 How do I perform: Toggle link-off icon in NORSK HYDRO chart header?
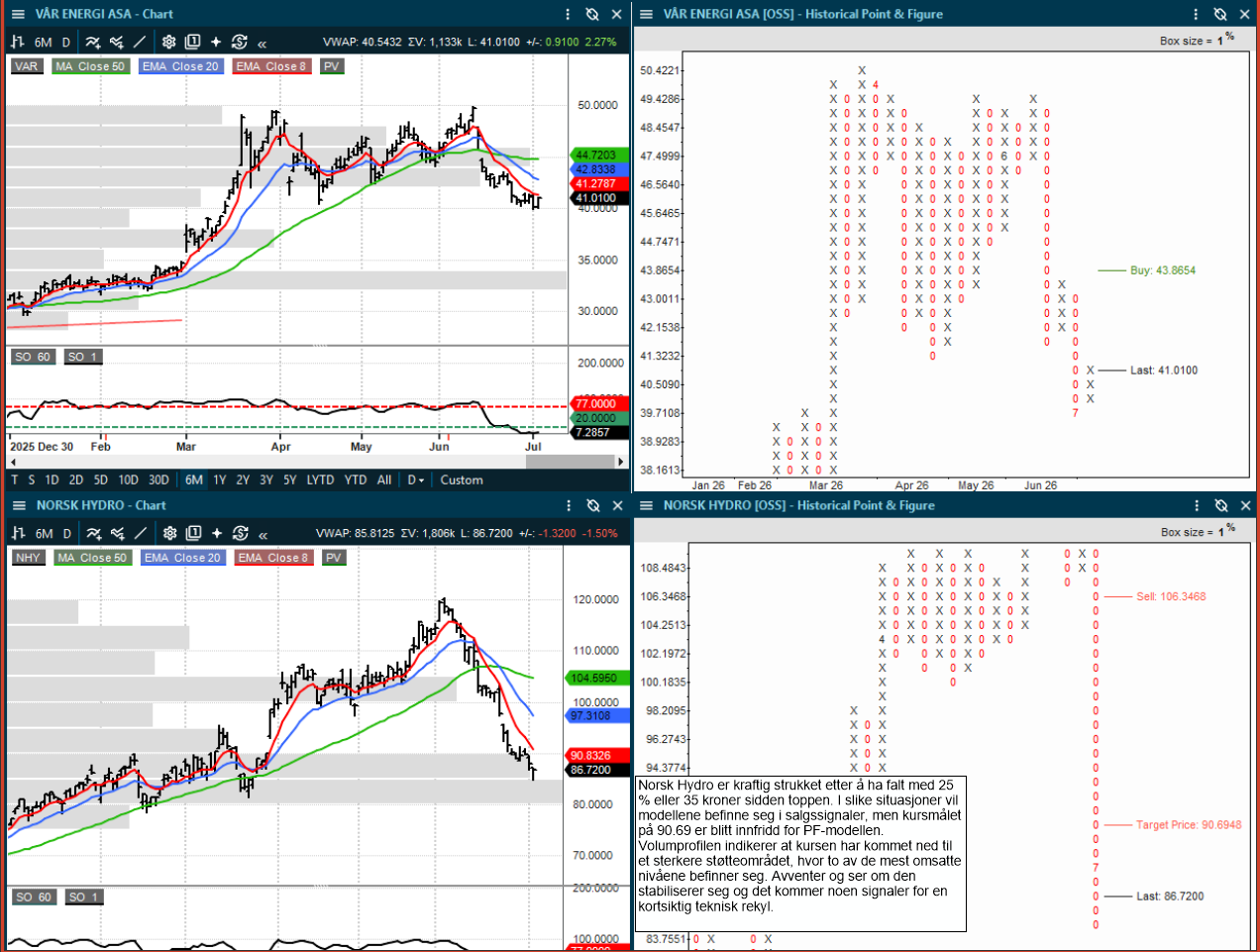click(x=593, y=505)
